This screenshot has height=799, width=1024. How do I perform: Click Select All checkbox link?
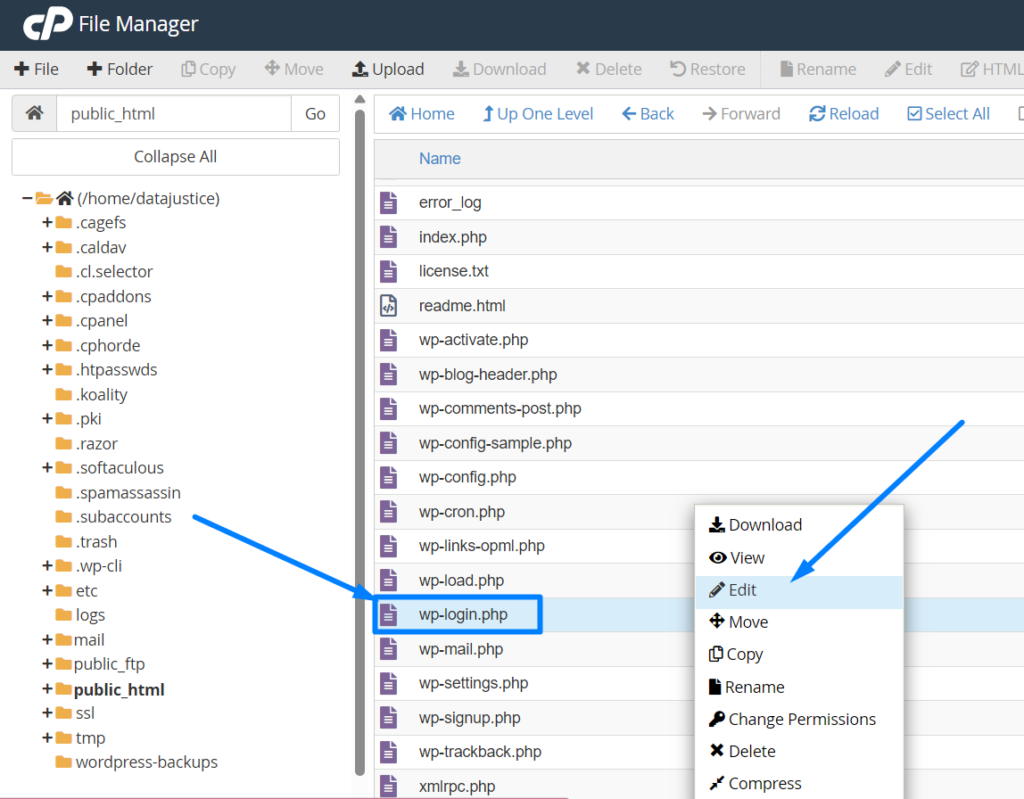click(x=948, y=114)
